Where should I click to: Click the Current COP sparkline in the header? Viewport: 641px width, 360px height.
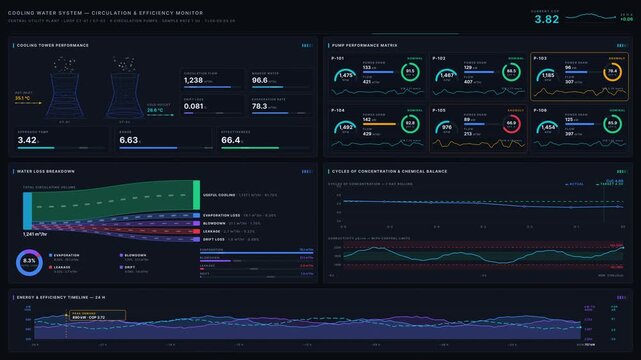click(591, 17)
